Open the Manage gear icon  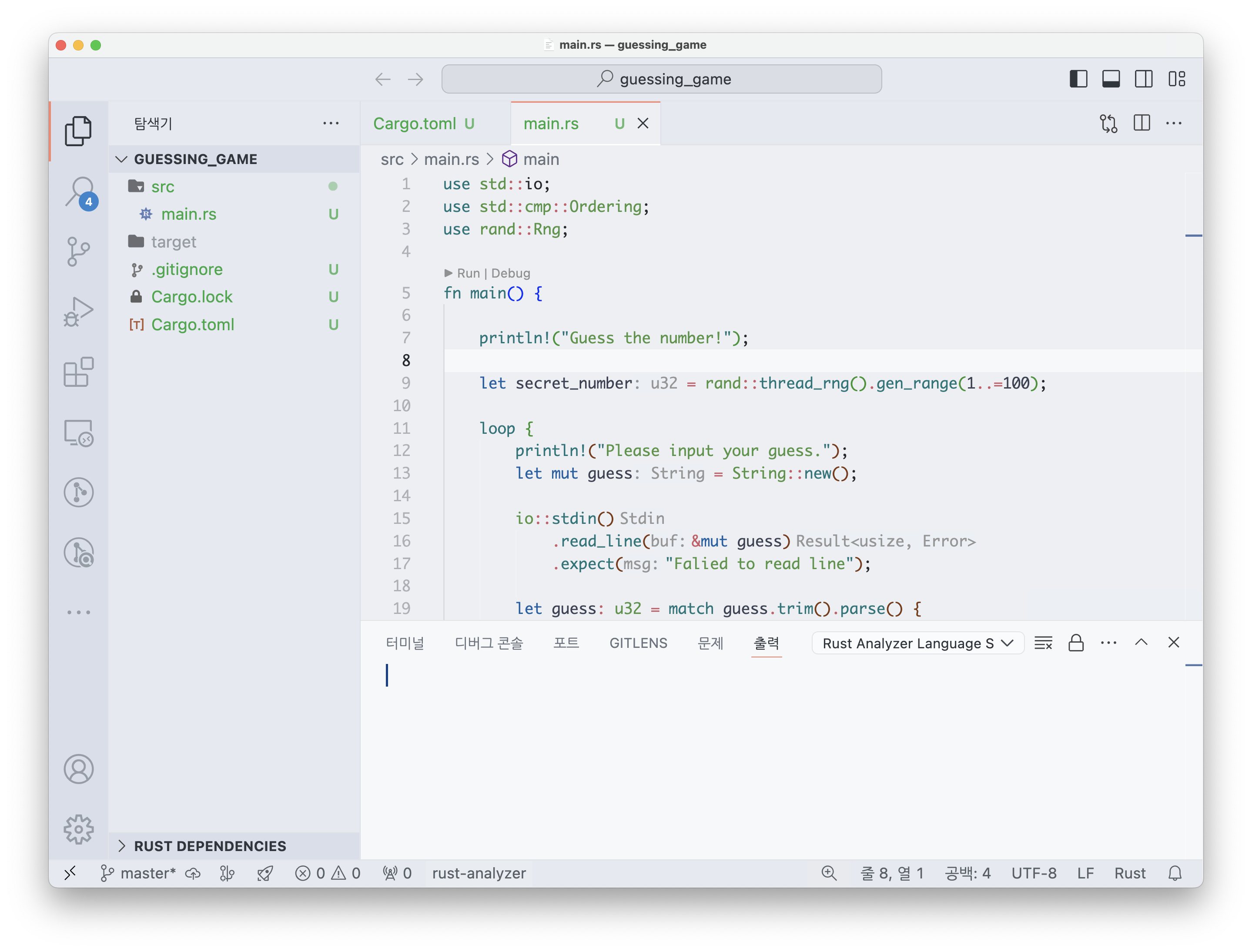(x=78, y=830)
